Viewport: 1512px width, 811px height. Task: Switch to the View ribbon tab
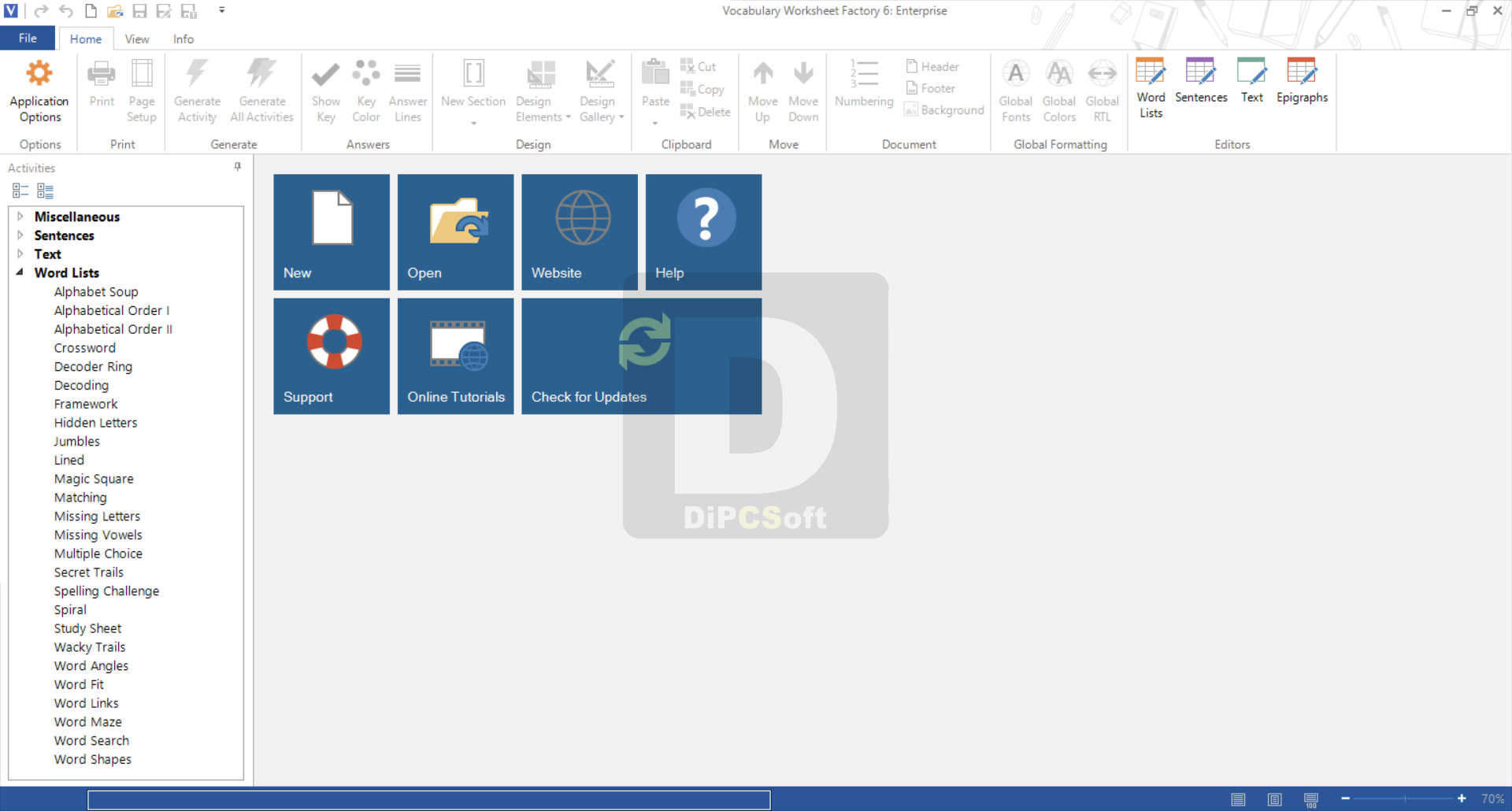[137, 39]
